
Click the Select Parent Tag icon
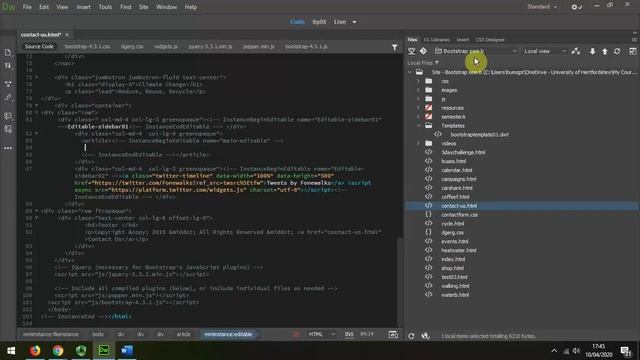click(x=8, y=98)
